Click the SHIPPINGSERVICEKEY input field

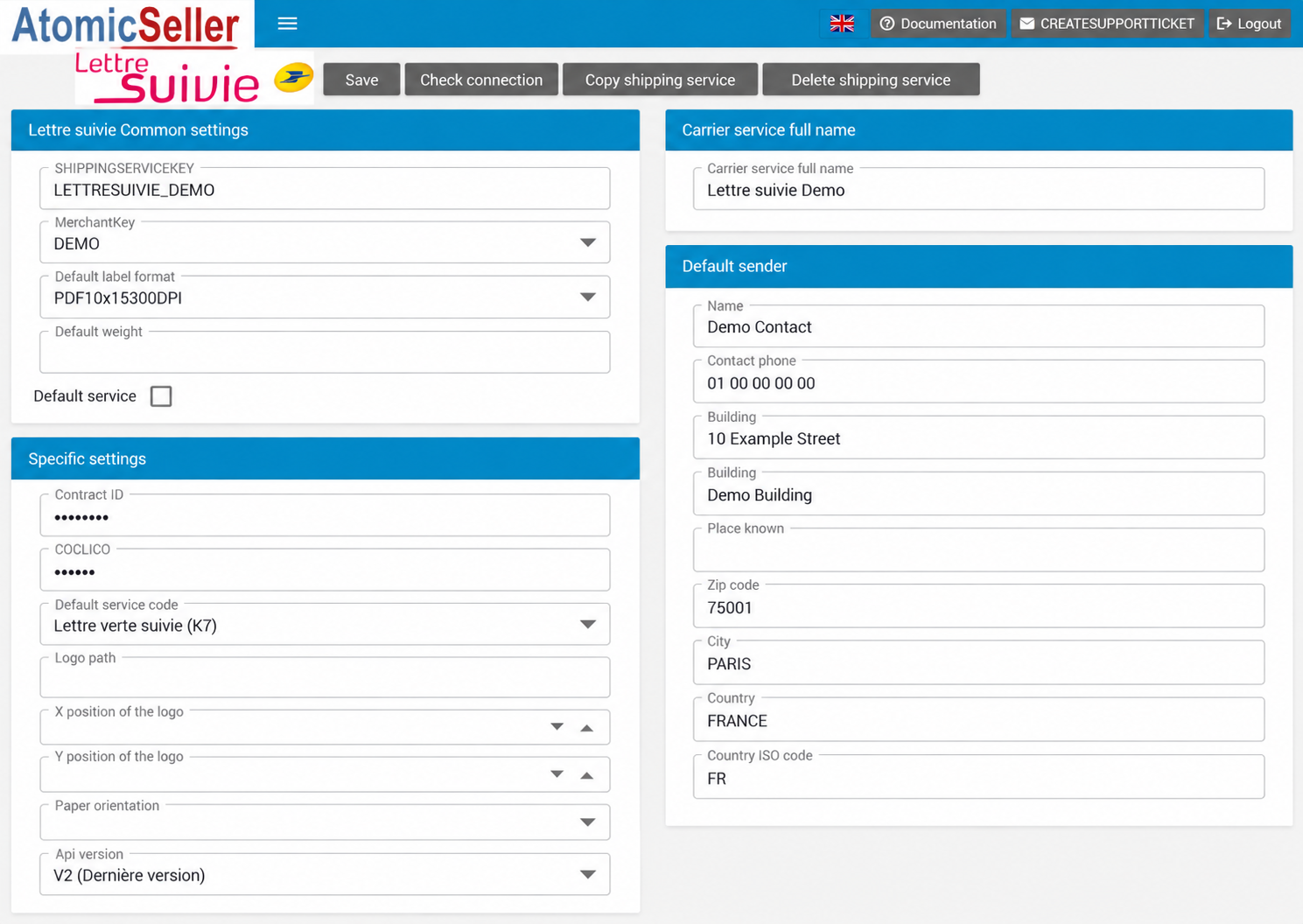[325, 188]
